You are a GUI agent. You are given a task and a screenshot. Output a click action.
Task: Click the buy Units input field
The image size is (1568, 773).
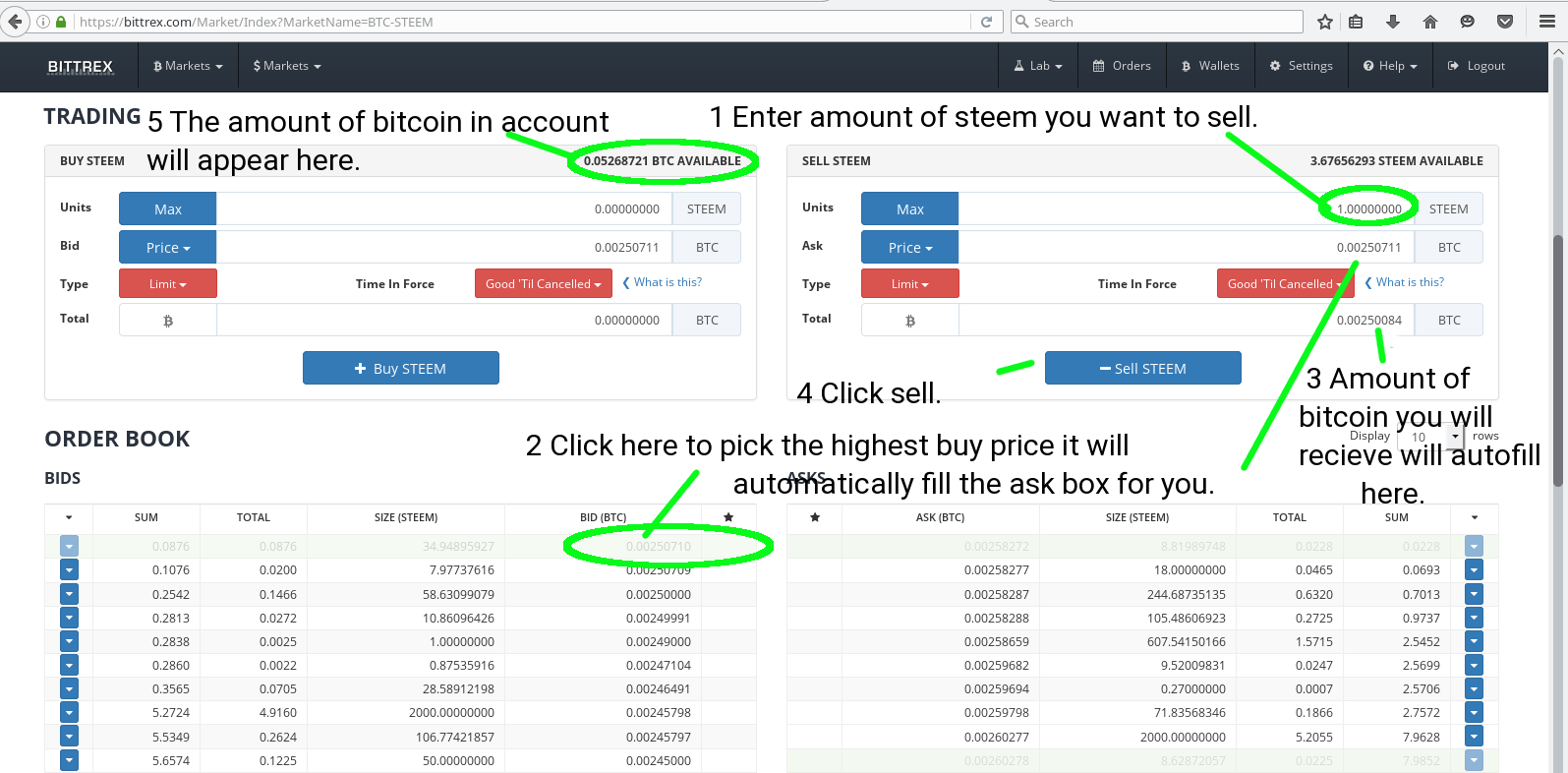tap(444, 208)
